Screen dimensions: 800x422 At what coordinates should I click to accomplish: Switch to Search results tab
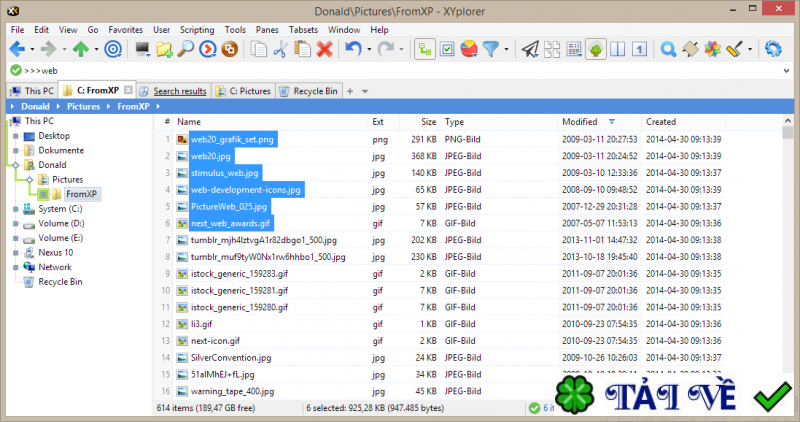[x=173, y=91]
